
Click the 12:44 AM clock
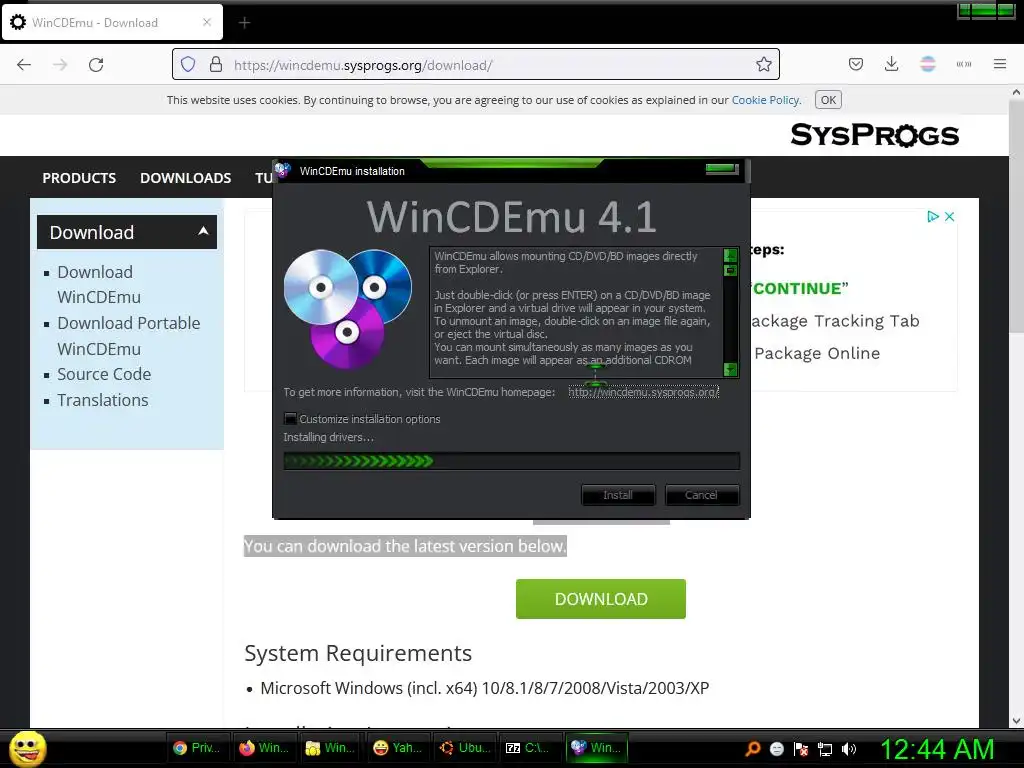click(937, 748)
